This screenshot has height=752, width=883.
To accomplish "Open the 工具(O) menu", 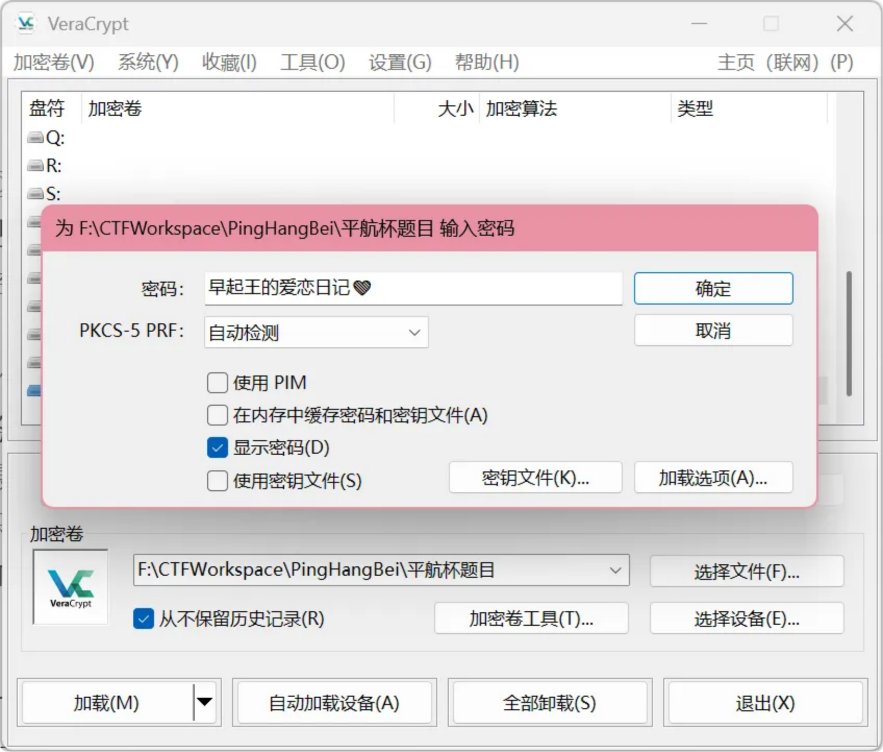I will 313,62.
